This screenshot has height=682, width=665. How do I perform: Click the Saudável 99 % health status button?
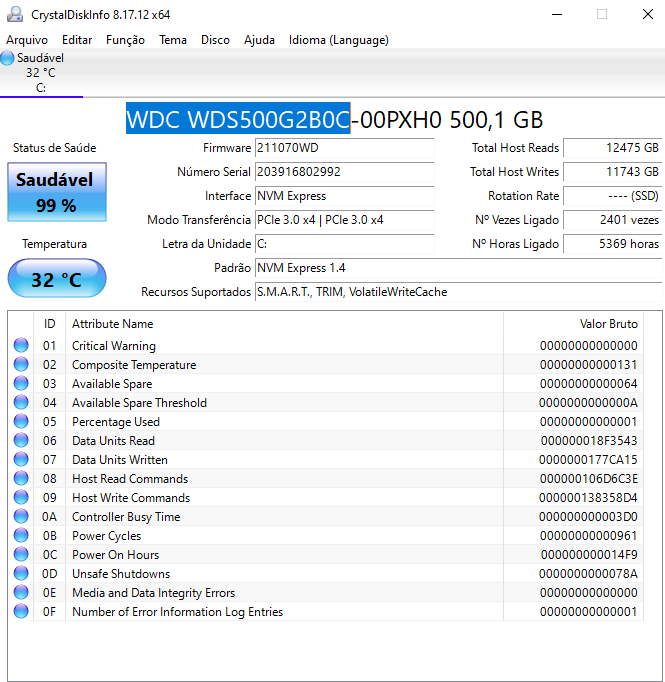pos(57,192)
